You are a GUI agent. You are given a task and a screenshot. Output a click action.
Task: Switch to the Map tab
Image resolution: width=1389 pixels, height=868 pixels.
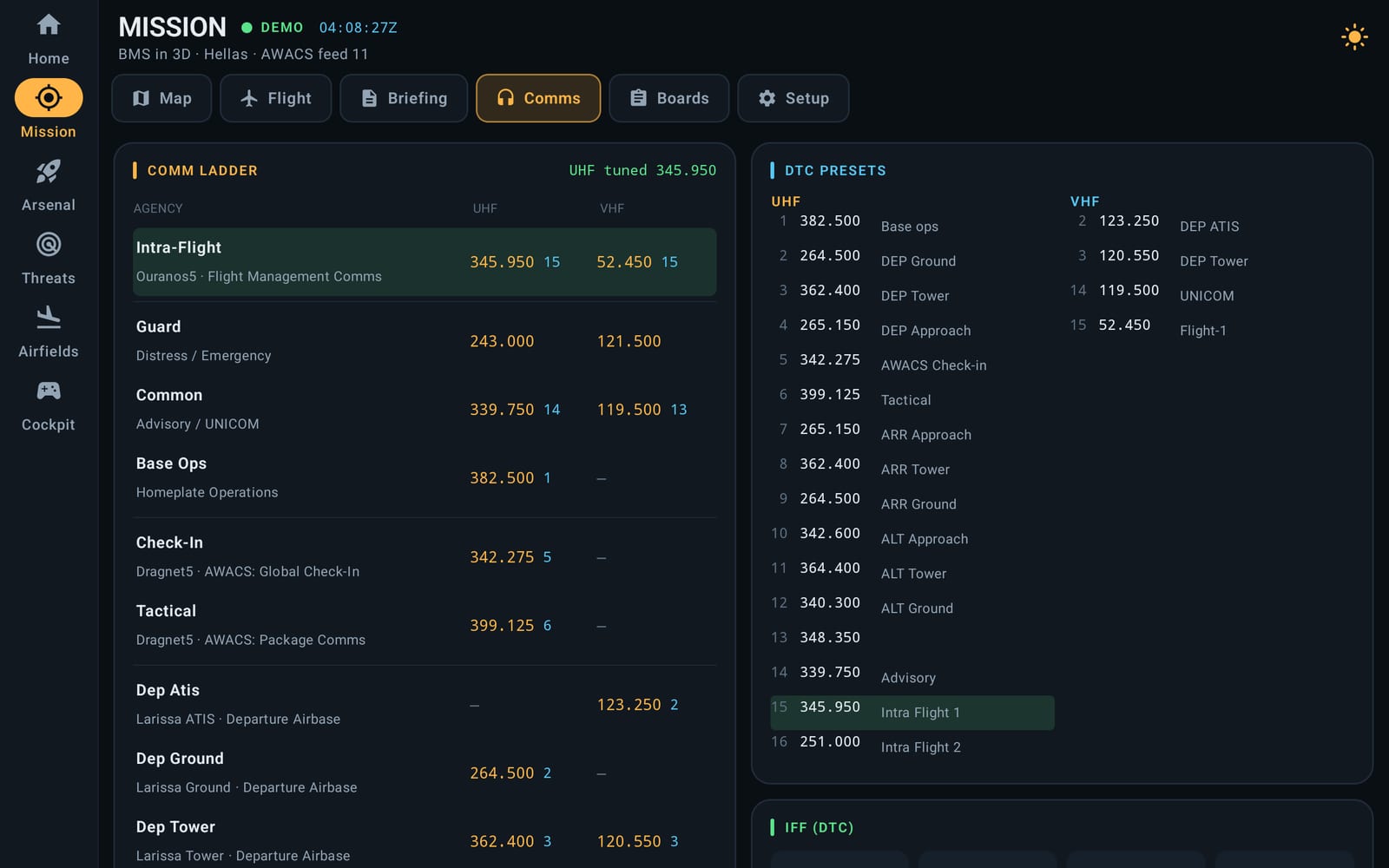coord(161,98)
